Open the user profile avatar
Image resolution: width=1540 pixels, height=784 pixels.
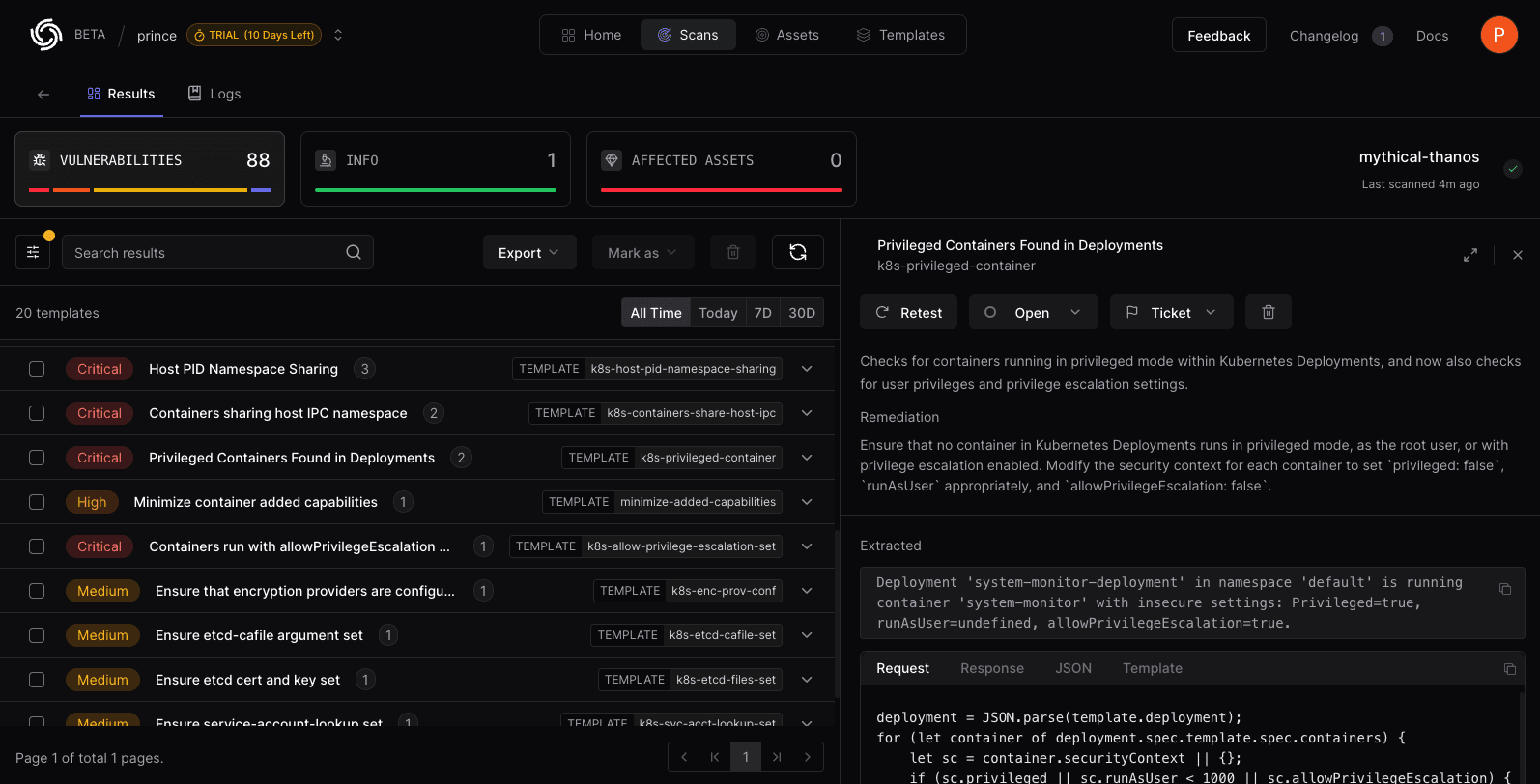click(x=1498, y=35)
